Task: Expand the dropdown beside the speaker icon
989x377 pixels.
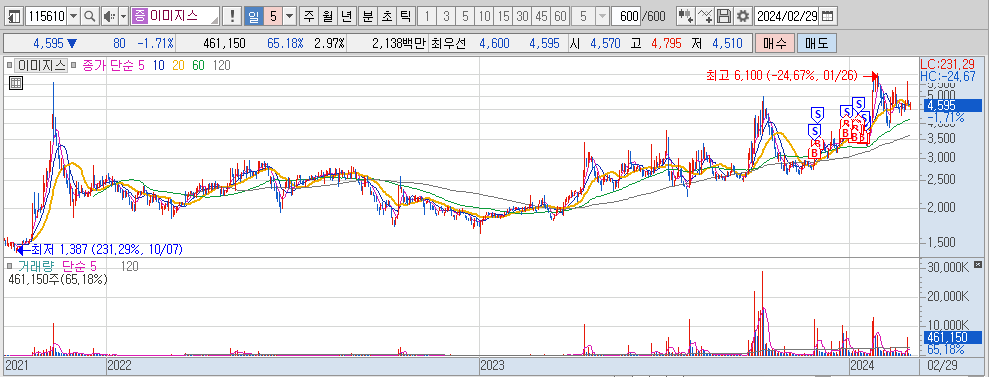Action: click(123, 16)
